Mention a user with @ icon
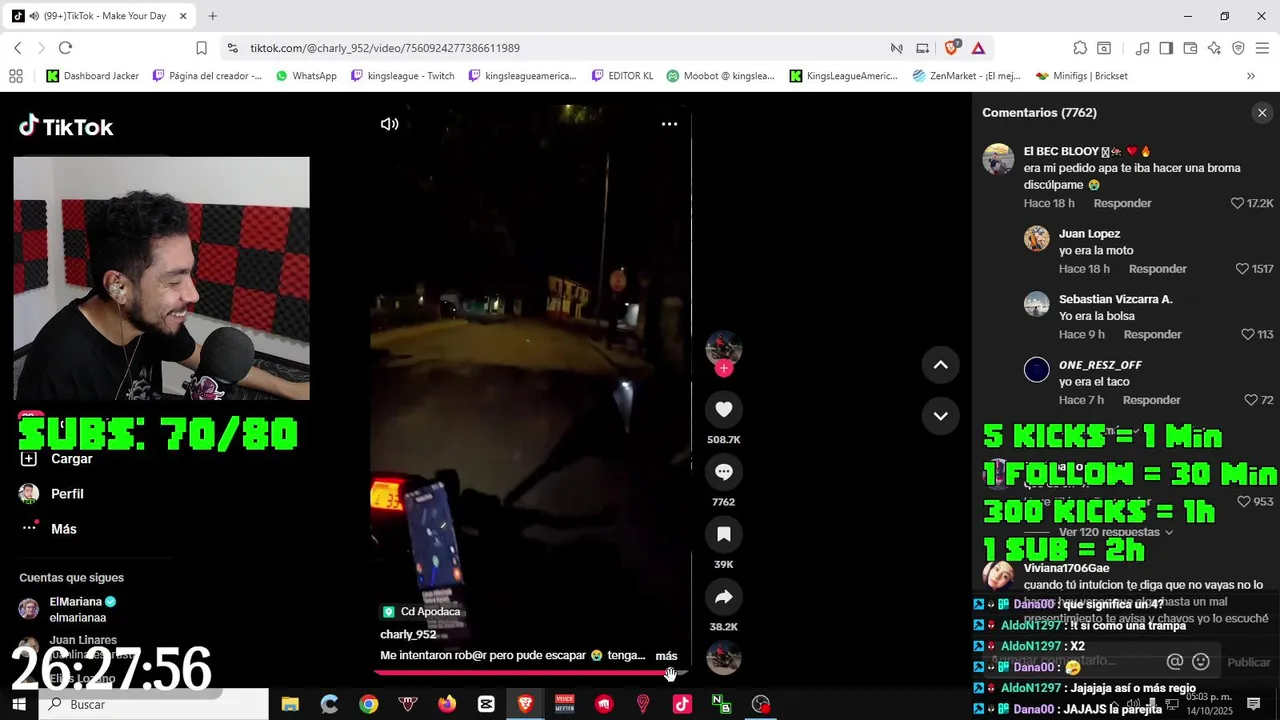 coord(1175,662)
